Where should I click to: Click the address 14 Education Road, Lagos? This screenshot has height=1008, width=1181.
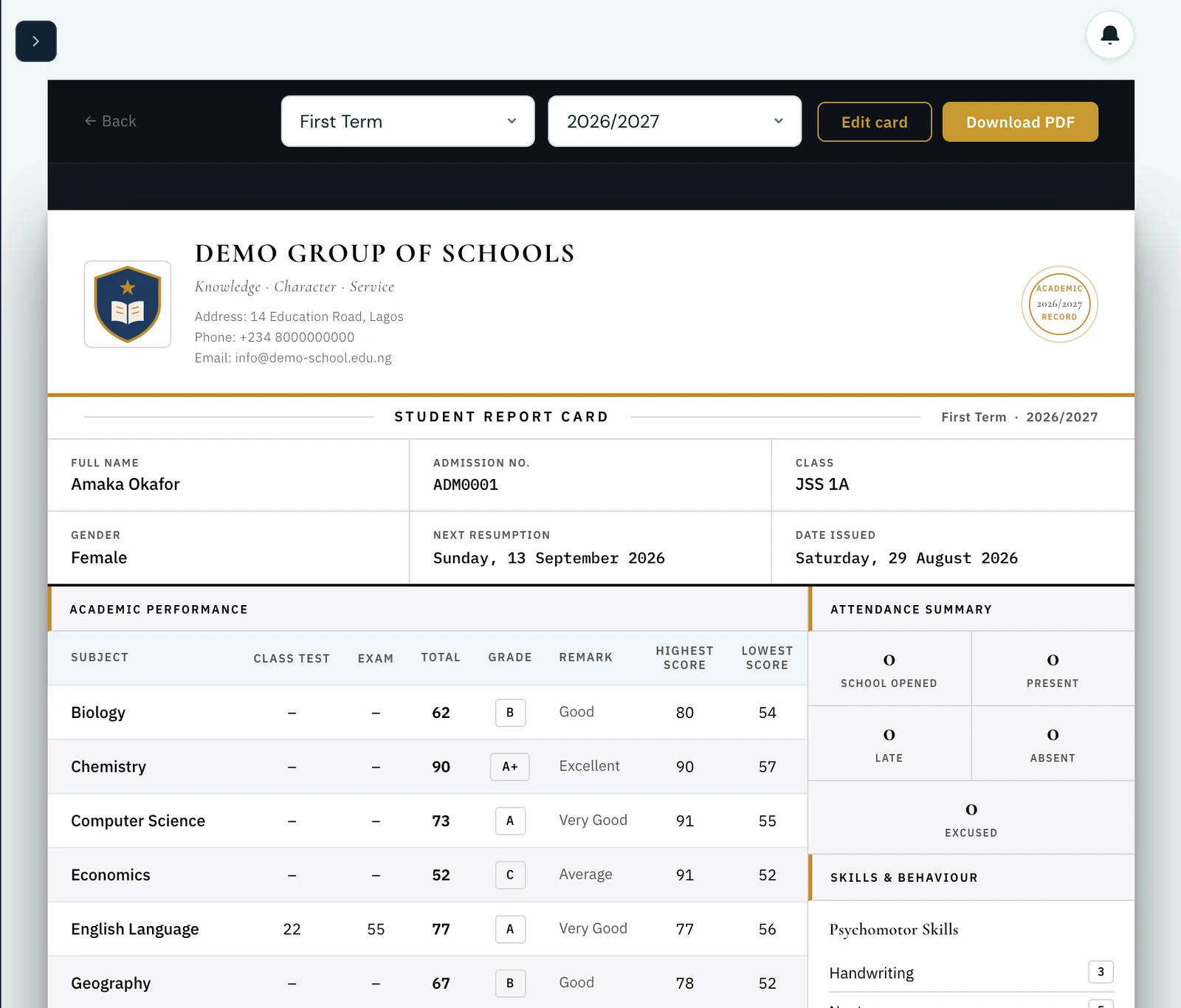tap(327, 317)
